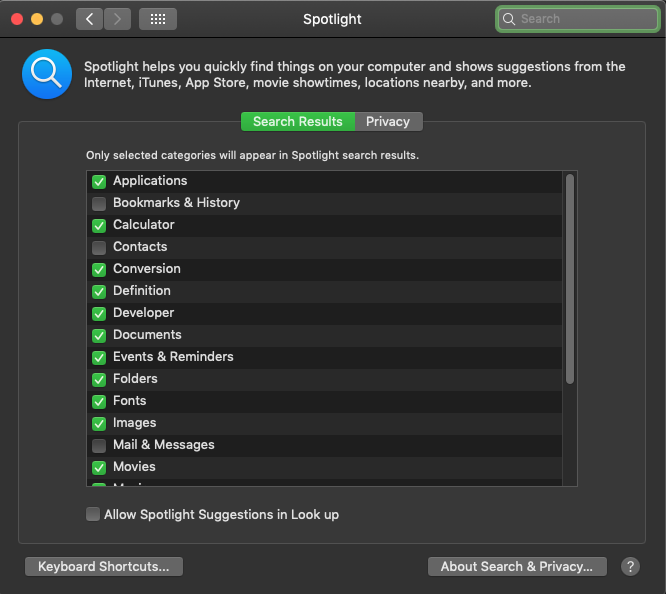Viewport: 666px width, 594px height.
Task: Select the 'Images' row label
Action: 135,423
